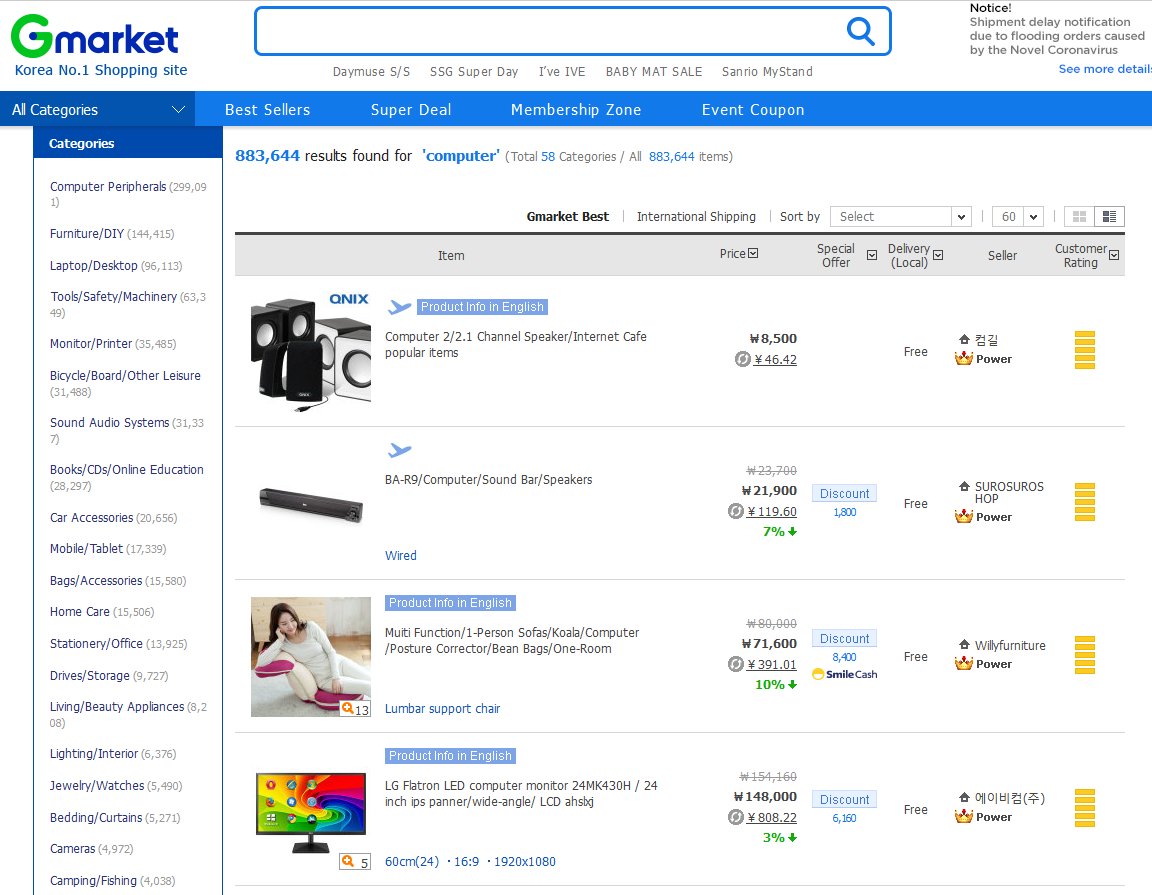Screen dimensions: 1152x895
Task: Click the search magnifier icon
Action: tap(860, 32)
